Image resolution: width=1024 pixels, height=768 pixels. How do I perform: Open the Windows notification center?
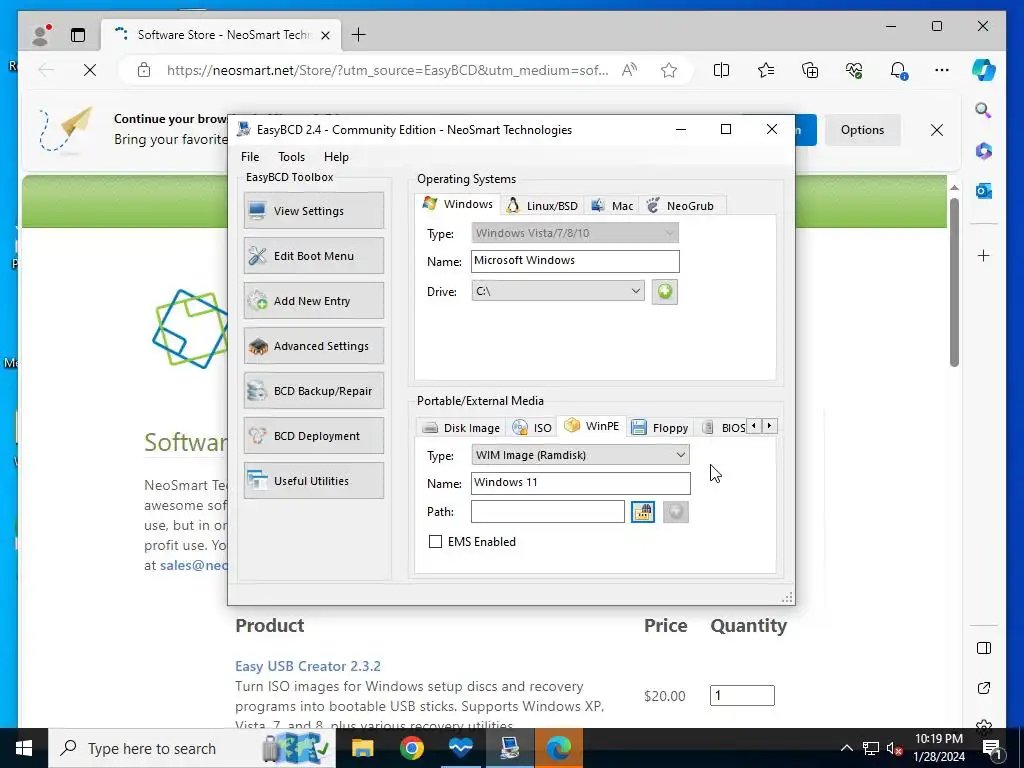pyautogui.click(x=993, y=749)
